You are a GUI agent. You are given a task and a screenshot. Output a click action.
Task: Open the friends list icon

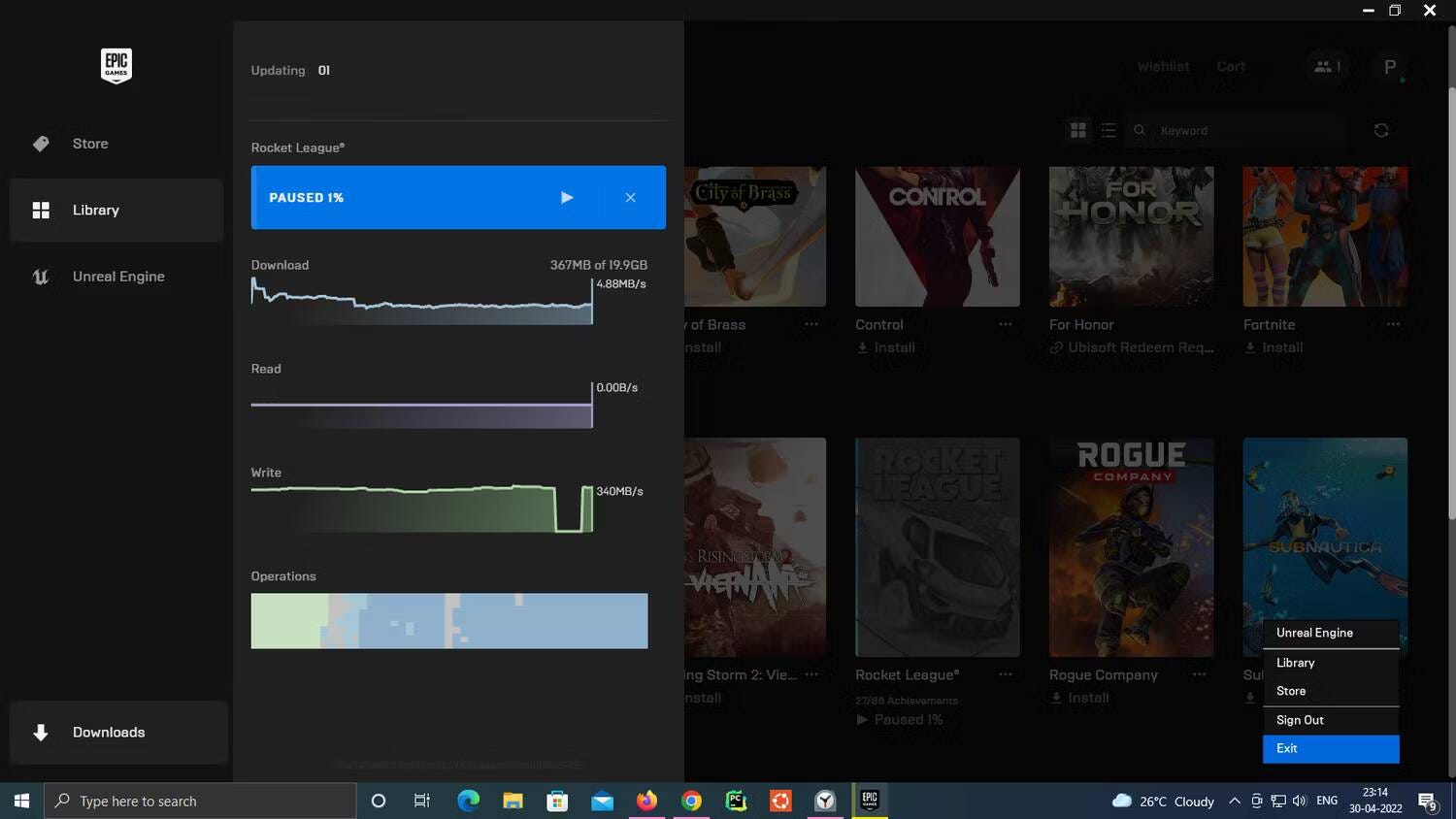coord(1326,67)
